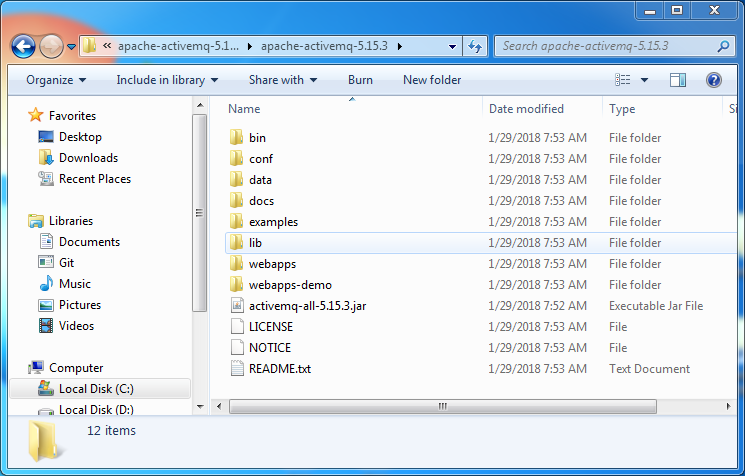Viewport: 745px width, 476px height.
Task: Open the Organize menu
Action: click(x=56, y=80)
